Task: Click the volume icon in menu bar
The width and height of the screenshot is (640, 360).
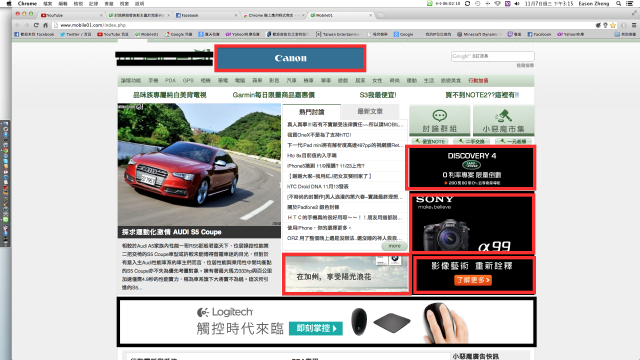Action: 517,3
